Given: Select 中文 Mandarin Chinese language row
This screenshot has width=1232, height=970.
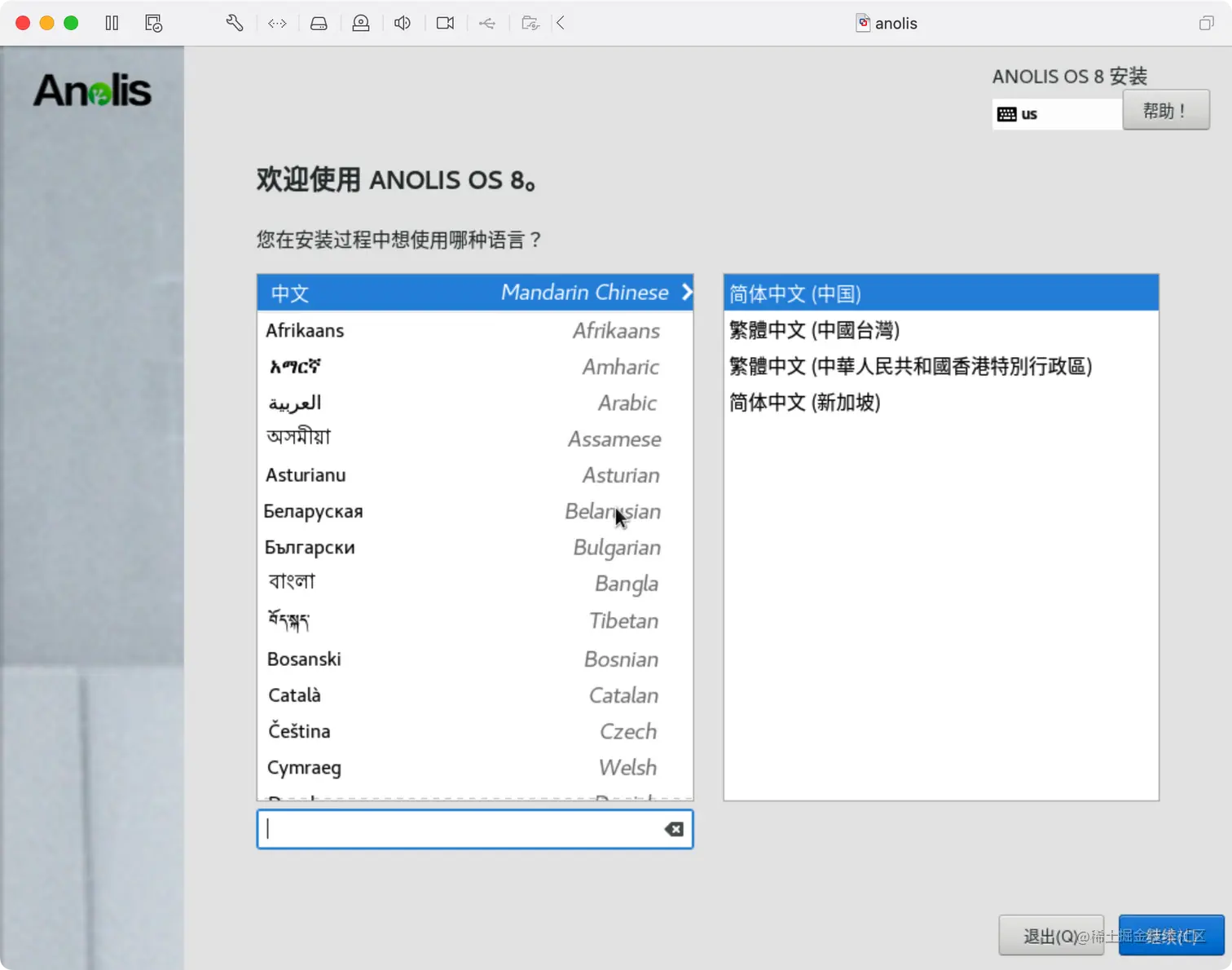Looking at the screenshot, I should pyautogui.click(x=475, y=293).
